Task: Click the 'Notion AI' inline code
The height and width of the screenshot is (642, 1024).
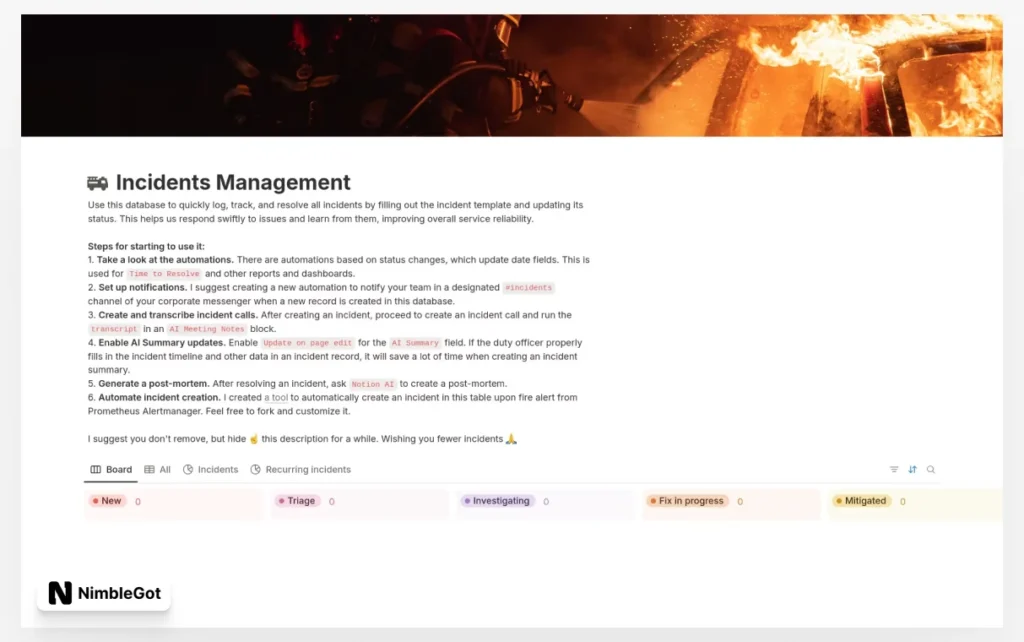Action: point(372,383)
